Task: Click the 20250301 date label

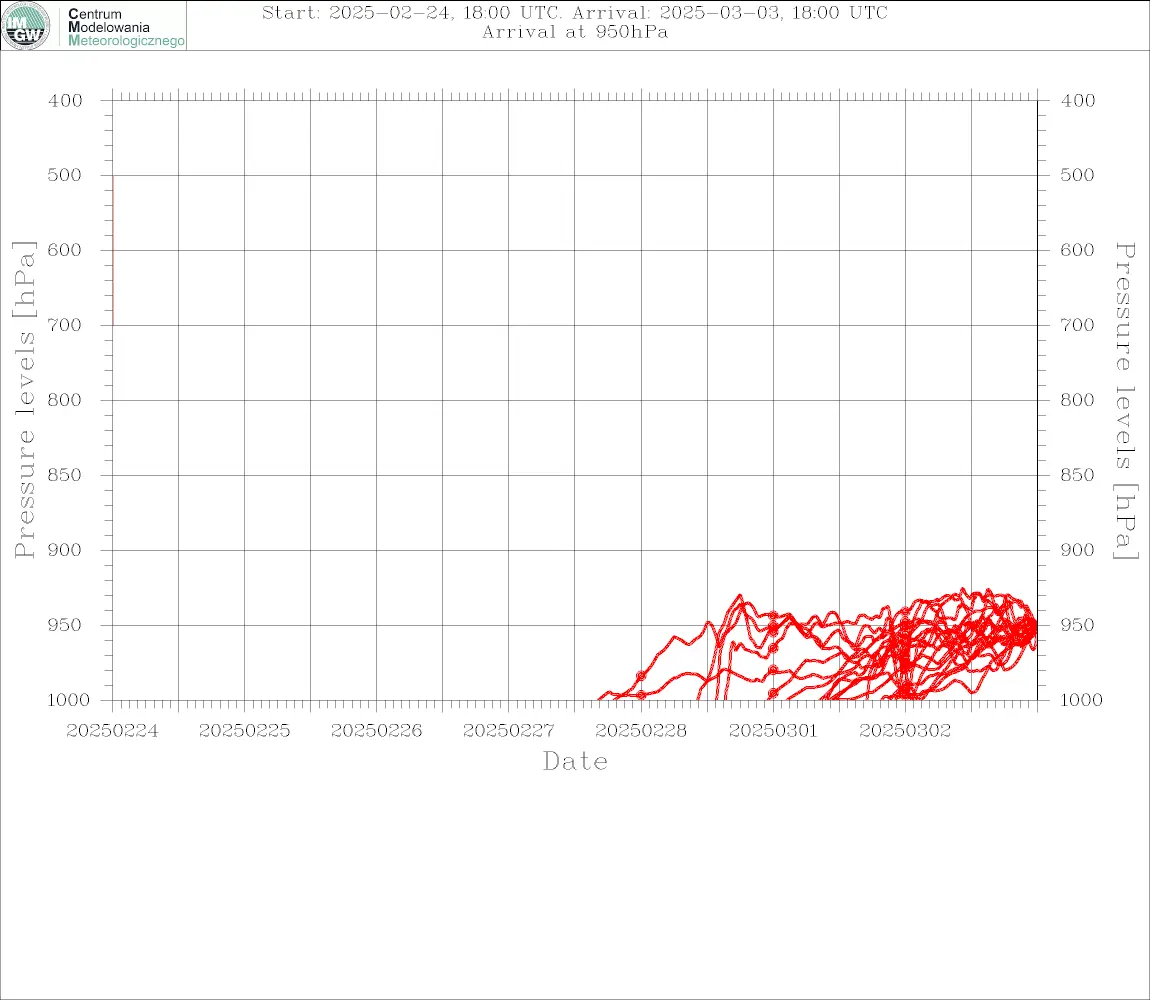Action: click(773, 731)
